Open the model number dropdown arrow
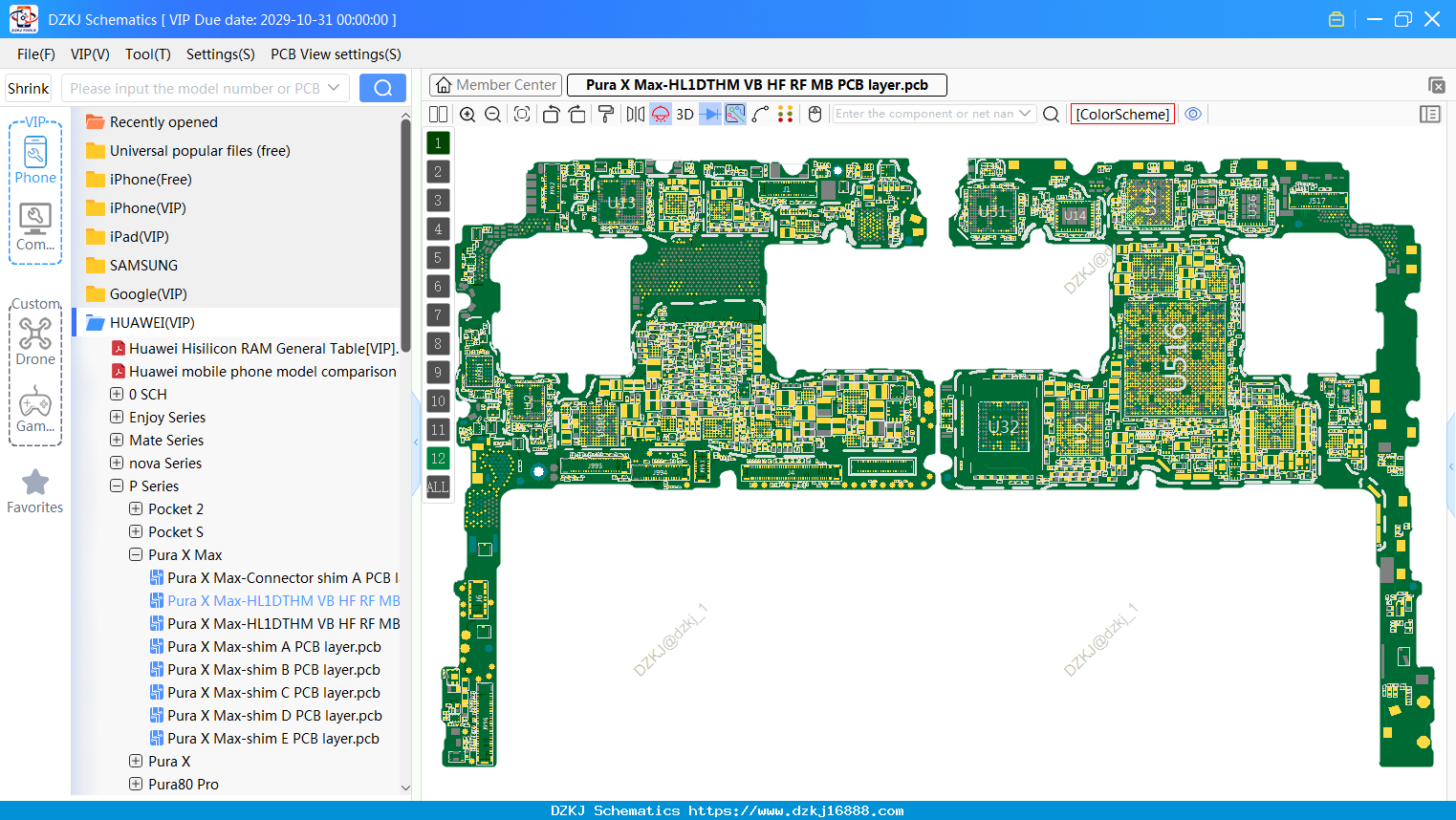 334,88
